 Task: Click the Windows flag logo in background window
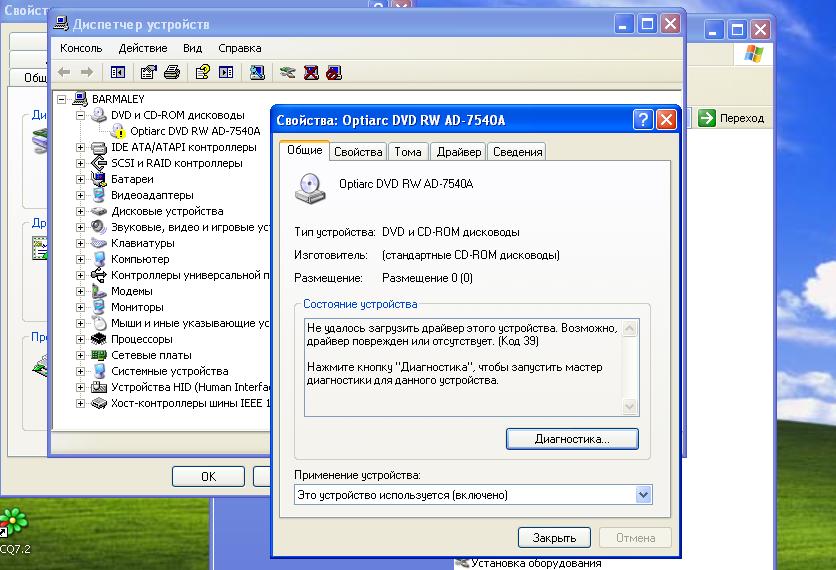pos(753,54)
